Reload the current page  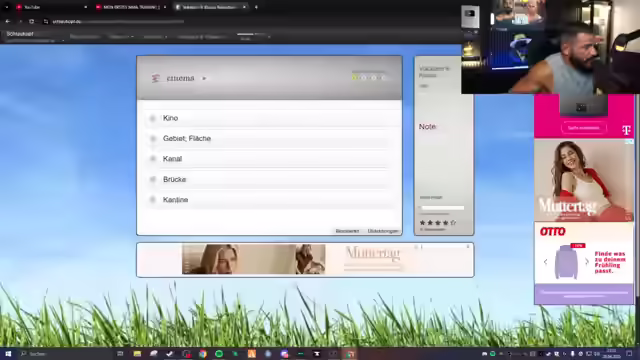(x=31, y=21)
